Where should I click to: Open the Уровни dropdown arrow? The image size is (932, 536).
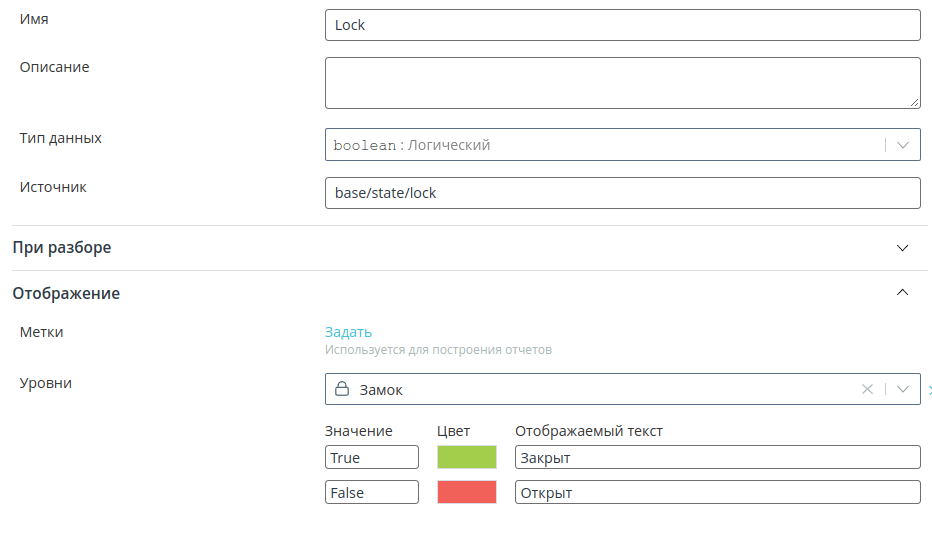(x=903, y=389)
